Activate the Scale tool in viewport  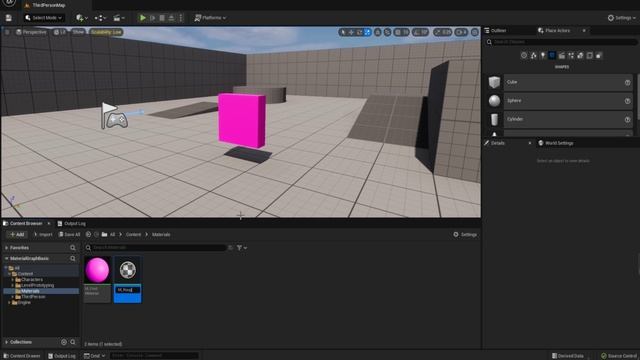367,32
